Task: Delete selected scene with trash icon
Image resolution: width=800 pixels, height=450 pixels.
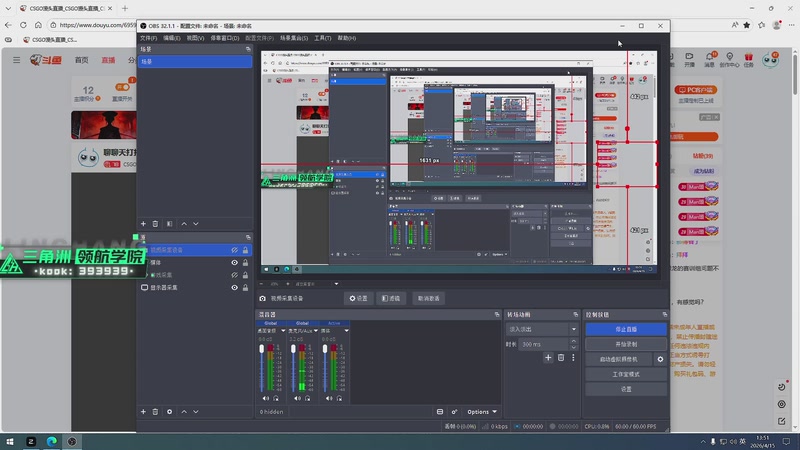Action: tap(156, 223)
